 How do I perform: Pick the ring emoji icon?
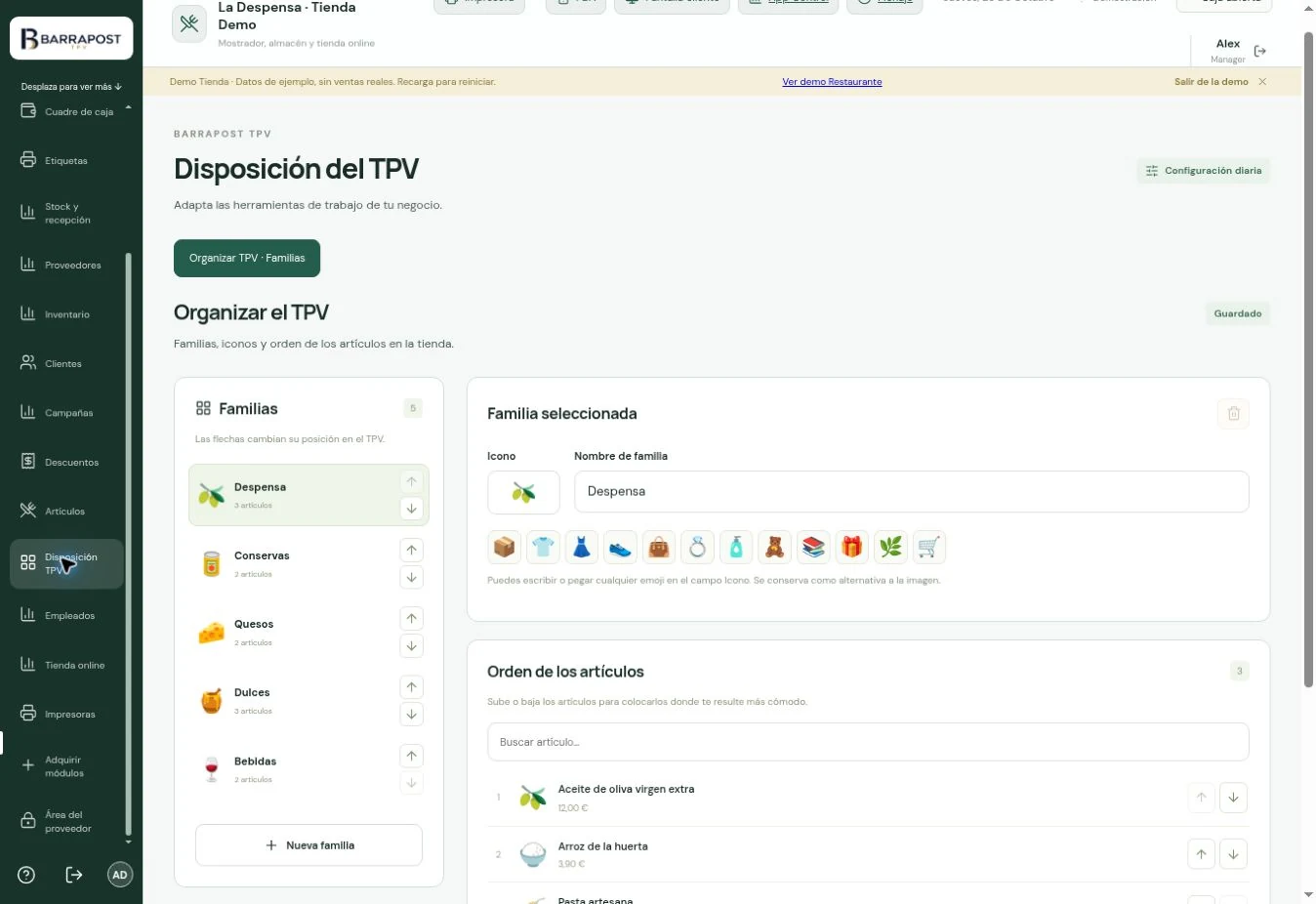pos(697,548)
